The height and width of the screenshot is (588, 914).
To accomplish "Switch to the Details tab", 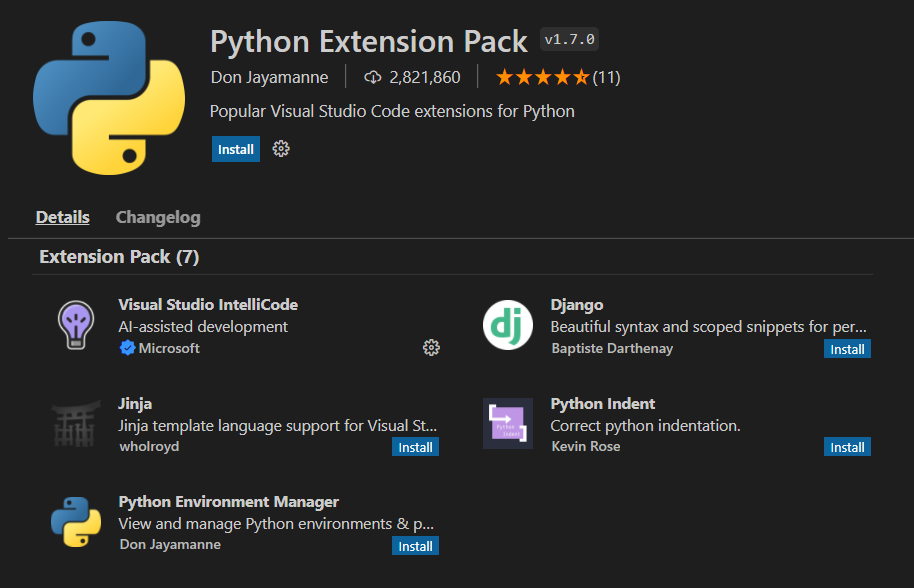I will point(62,217).
